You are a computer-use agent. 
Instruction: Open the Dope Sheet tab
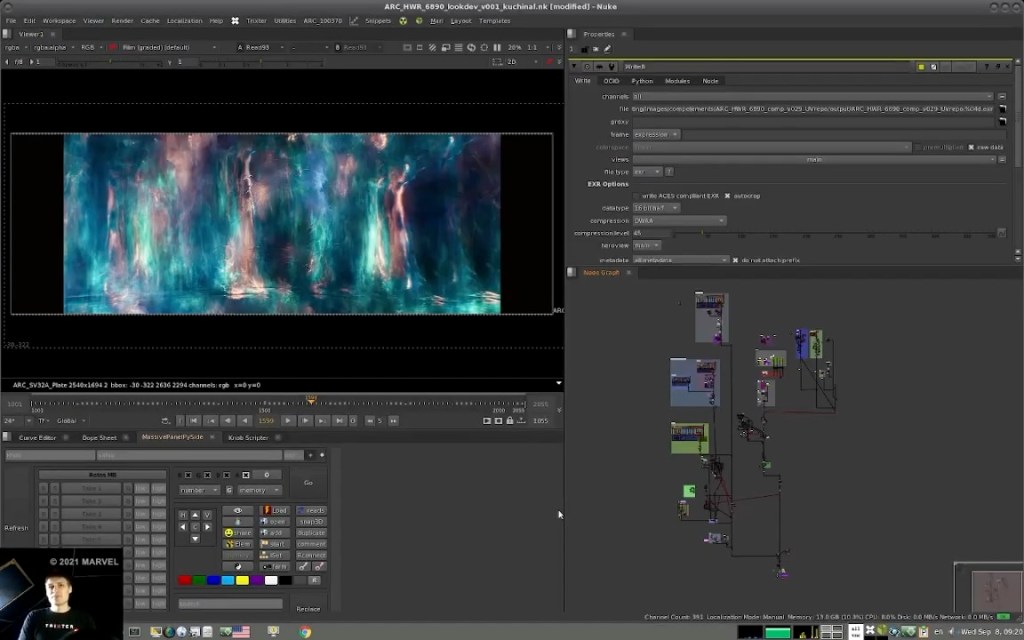point(100,437)
